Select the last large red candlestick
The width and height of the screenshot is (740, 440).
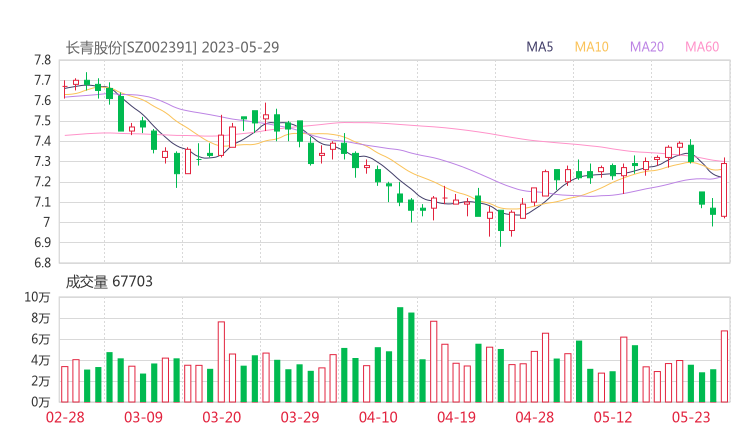pos(724,190)
